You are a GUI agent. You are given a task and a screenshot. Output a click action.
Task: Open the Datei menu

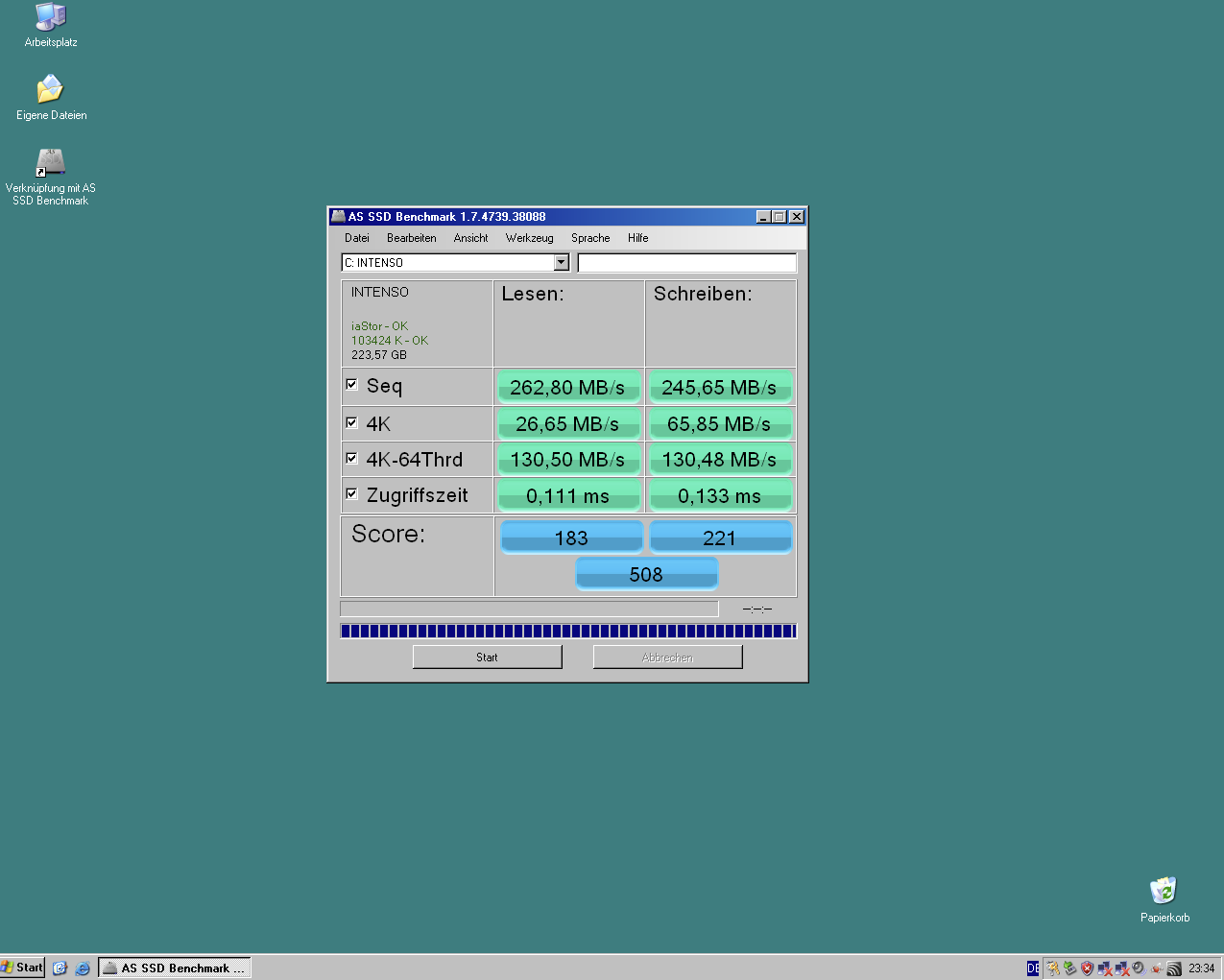coord(357,238)
